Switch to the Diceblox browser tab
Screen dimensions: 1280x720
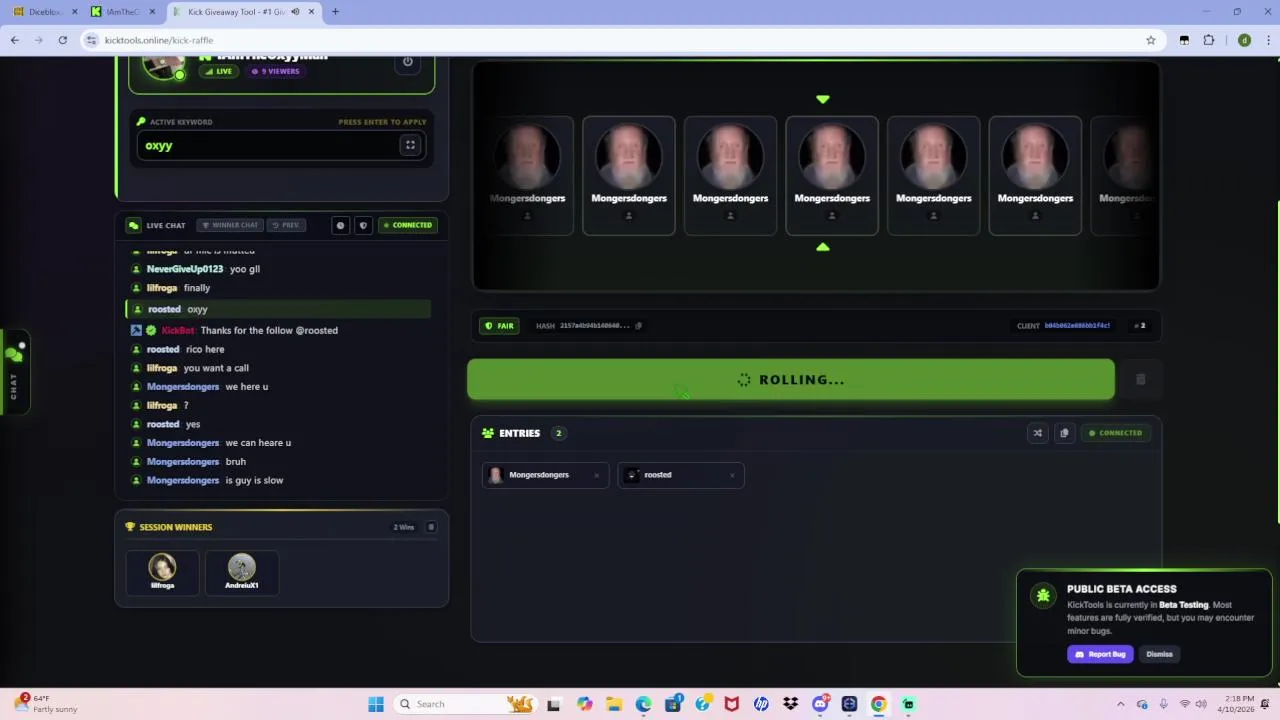tap(44, 12)
